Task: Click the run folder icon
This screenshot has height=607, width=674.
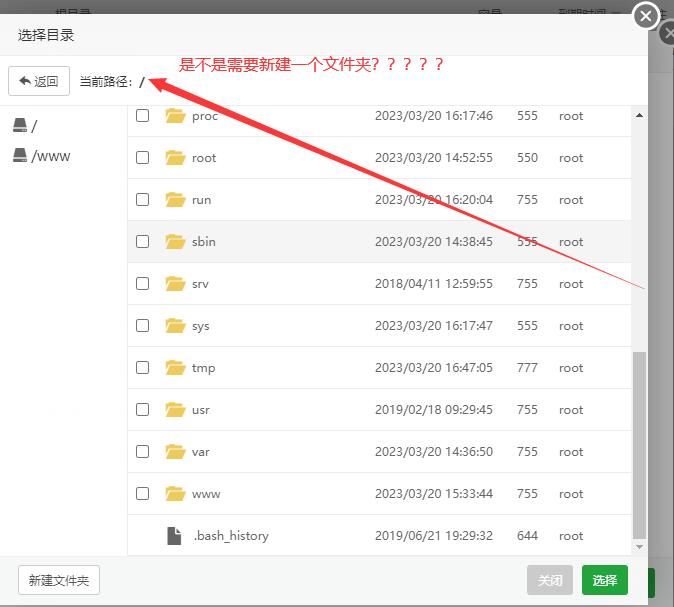Action: pos(175,200)
